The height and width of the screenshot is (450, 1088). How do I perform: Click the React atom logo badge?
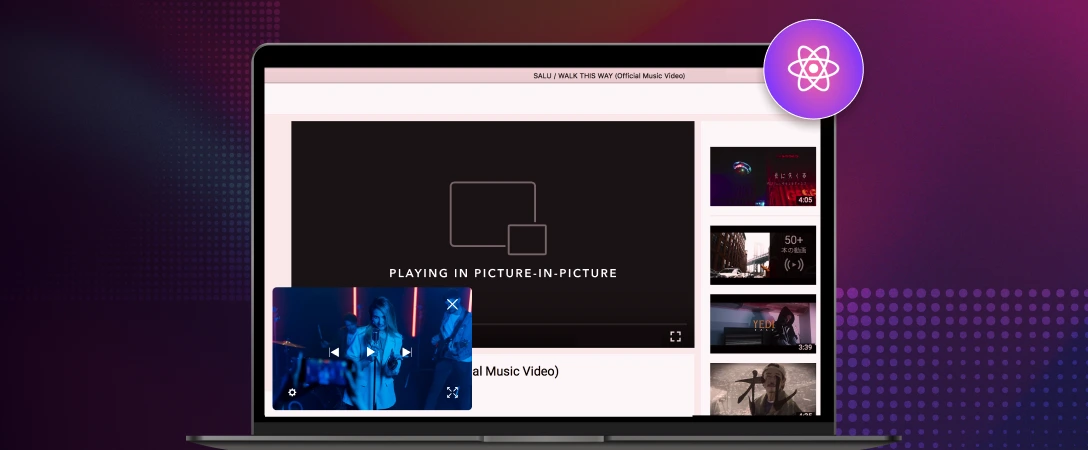813,69
